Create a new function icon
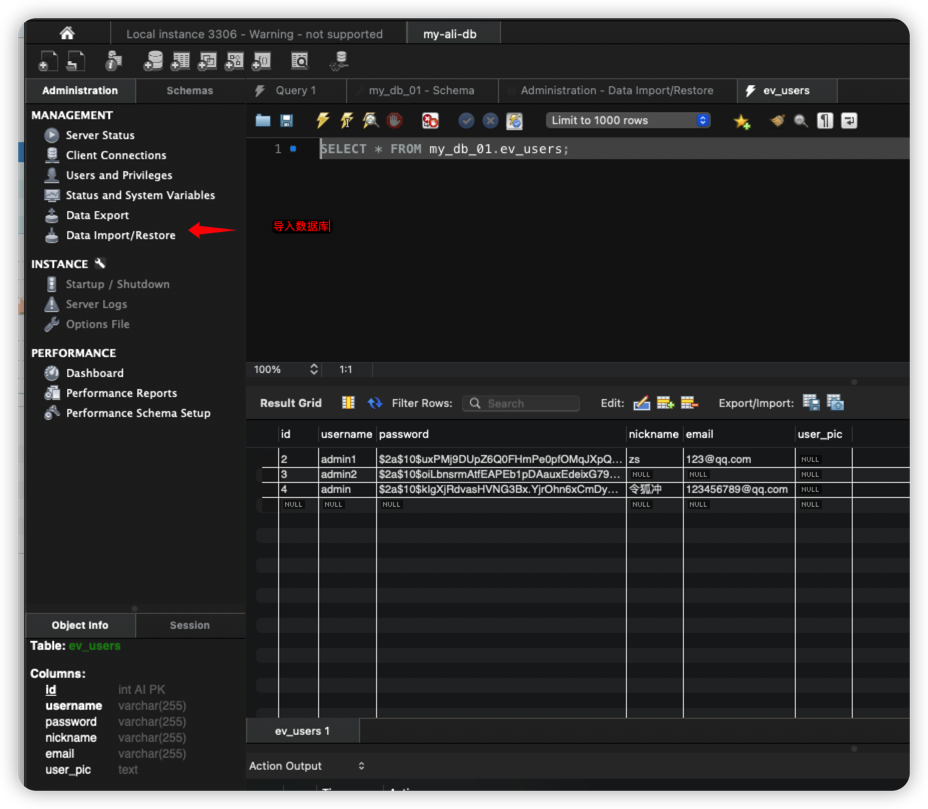 click(x=262, y=60)
